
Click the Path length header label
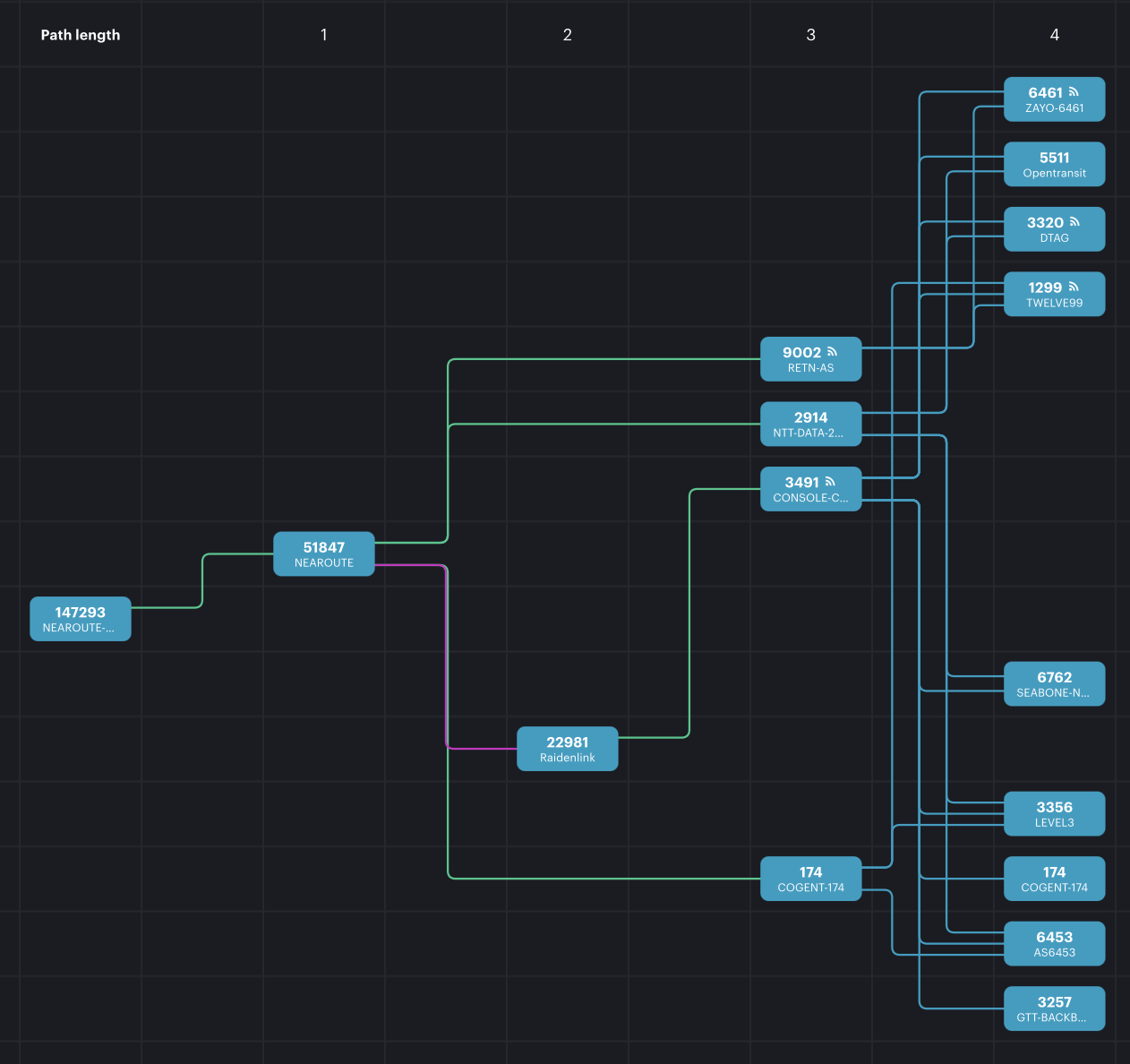point(81,35)
